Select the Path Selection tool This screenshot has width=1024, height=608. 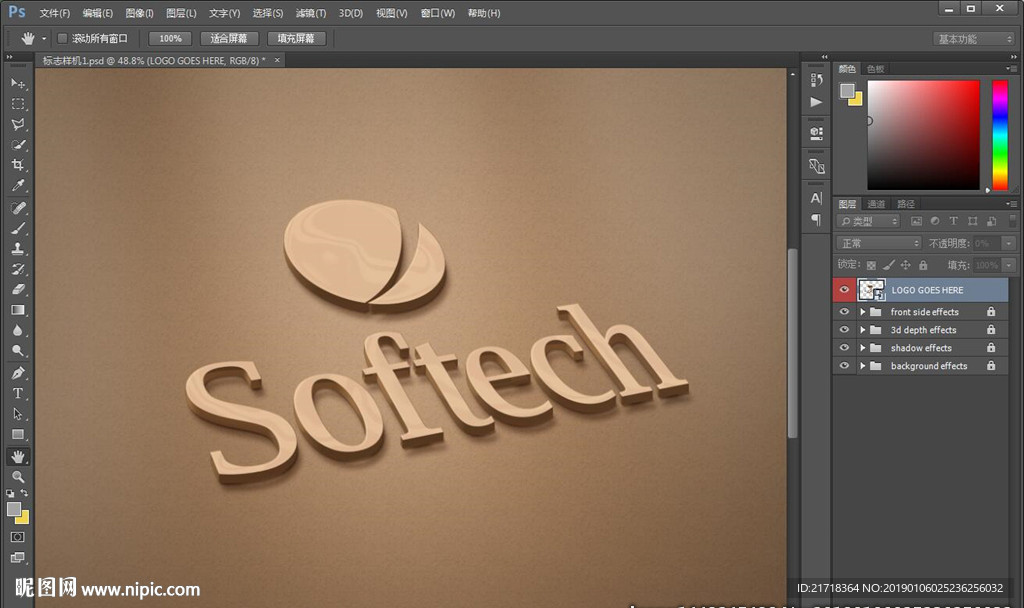(x=18, y=414)
